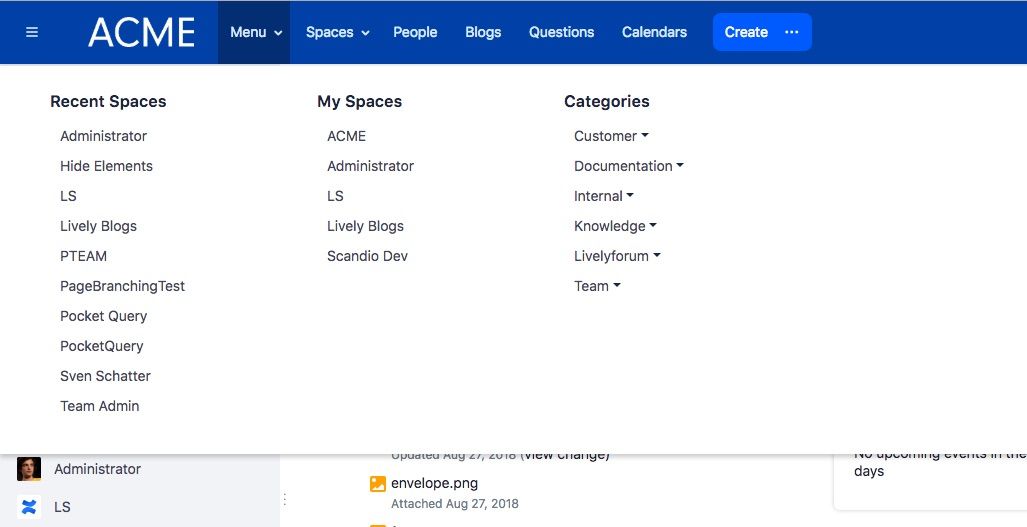The height and width of the screenshot is (527, 1027).
Task: Expand the Customer category
Action: (x=611, y=136)
